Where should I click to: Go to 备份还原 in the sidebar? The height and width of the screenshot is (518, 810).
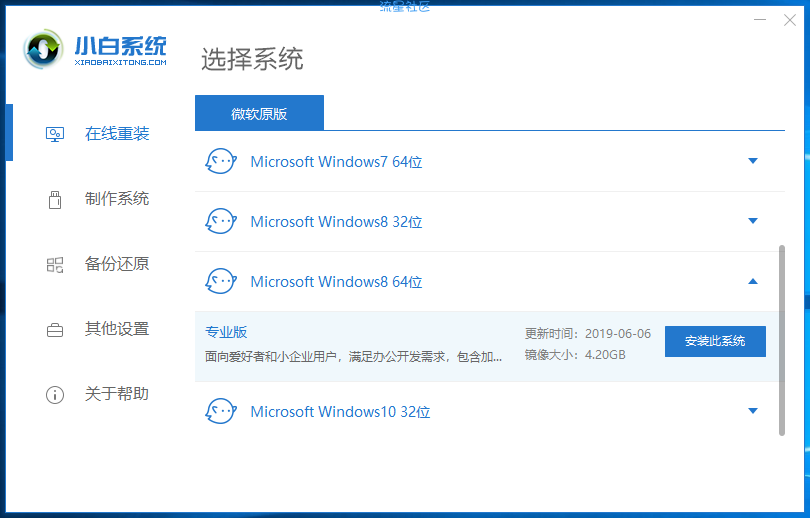[117, 264]
